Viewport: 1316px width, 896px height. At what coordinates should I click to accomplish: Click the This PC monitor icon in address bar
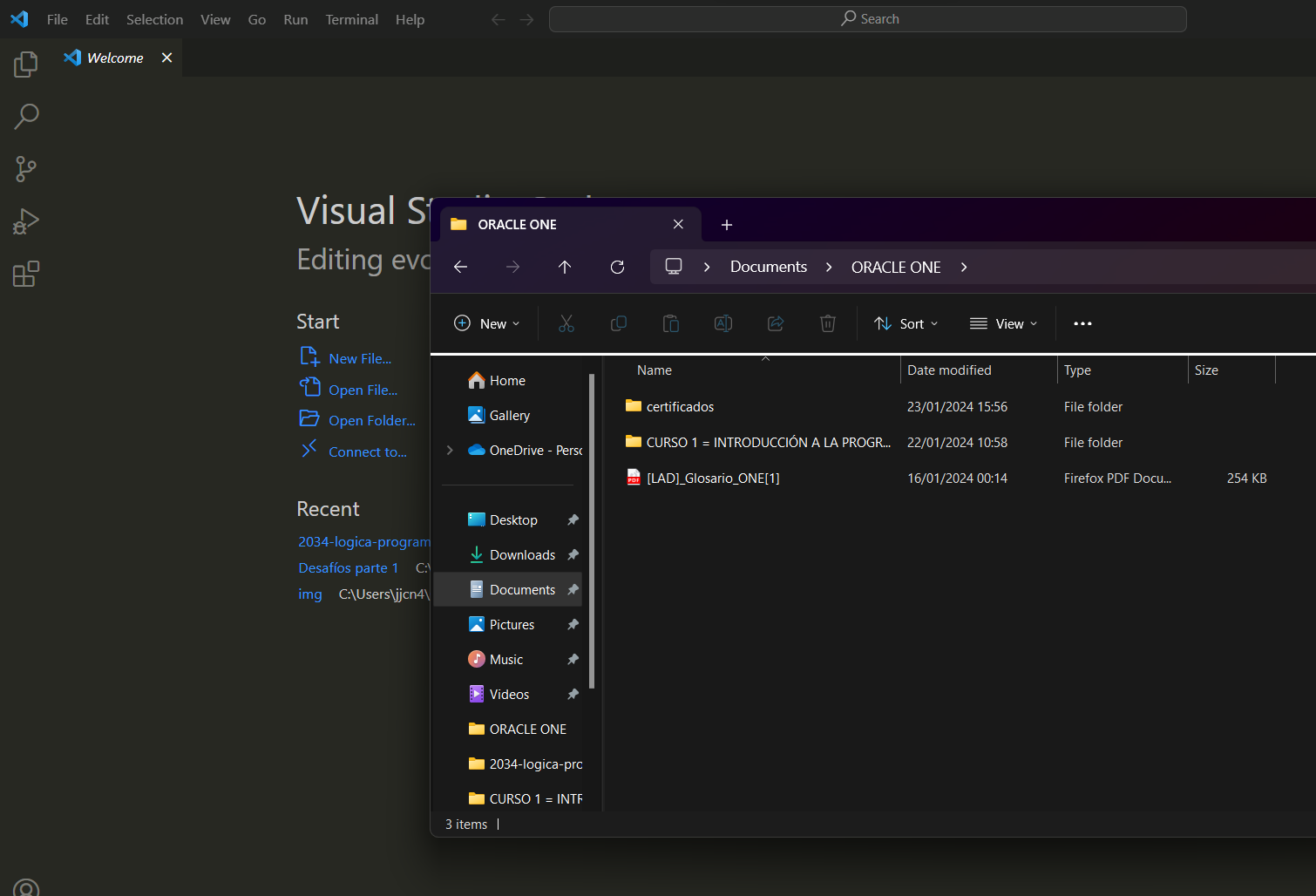674,267
